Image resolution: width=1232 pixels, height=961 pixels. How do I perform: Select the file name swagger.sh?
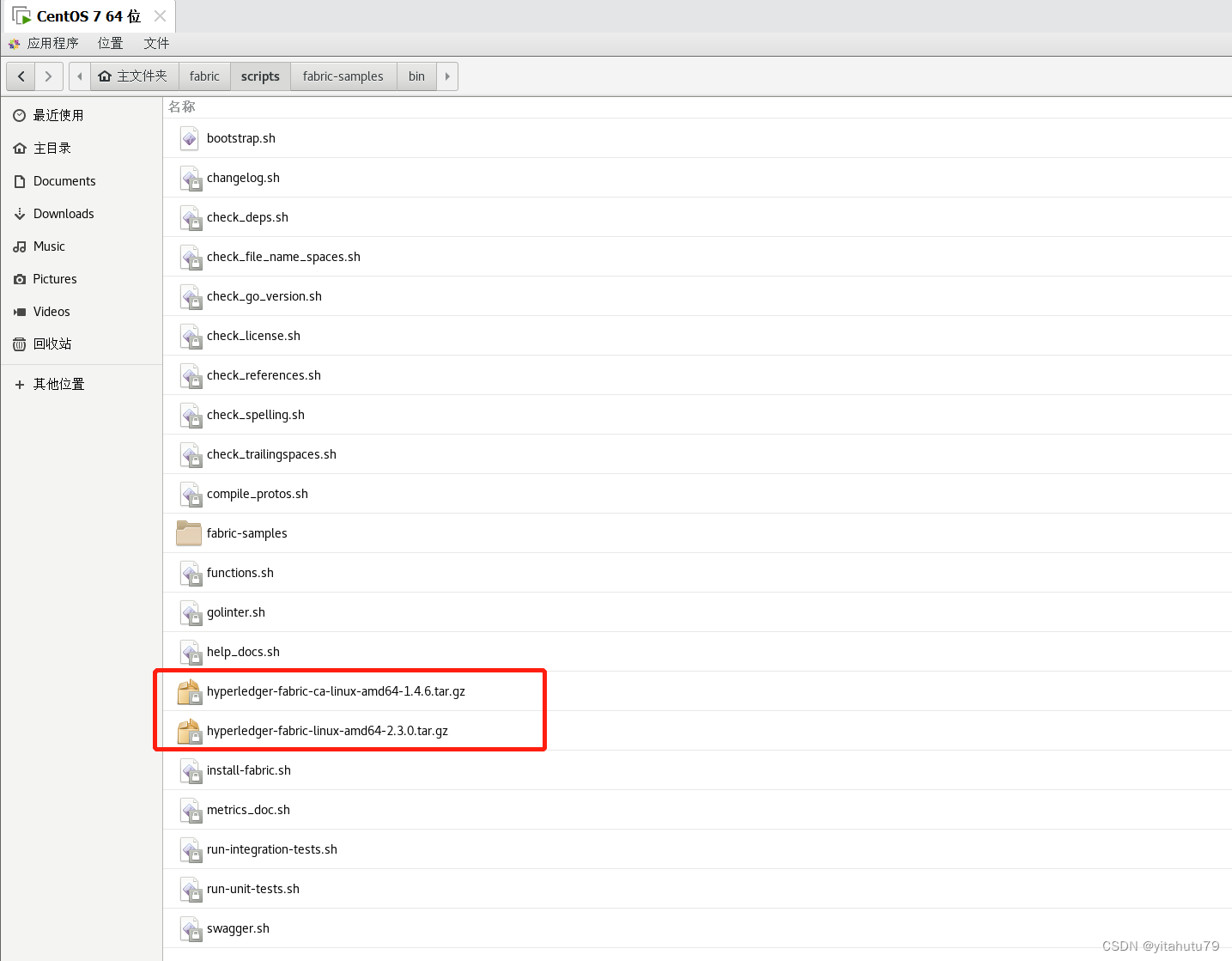(238, 928)
